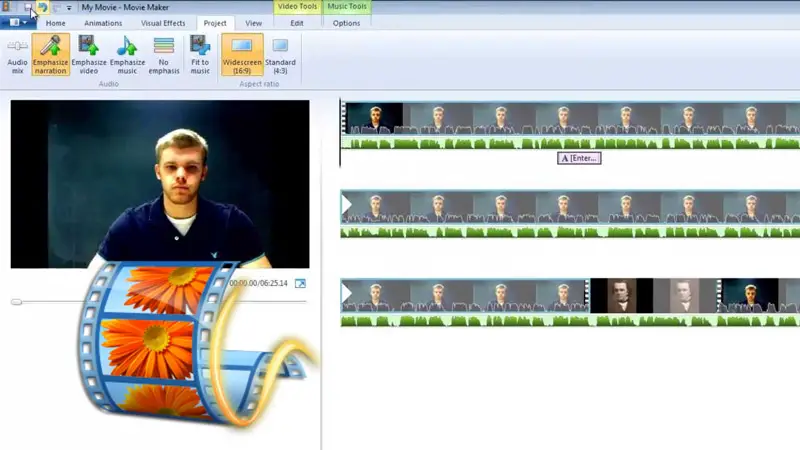
Task: Set aspect ratio to Standard (4:3)
Action: pyautogui.click(x=280, y=55)
